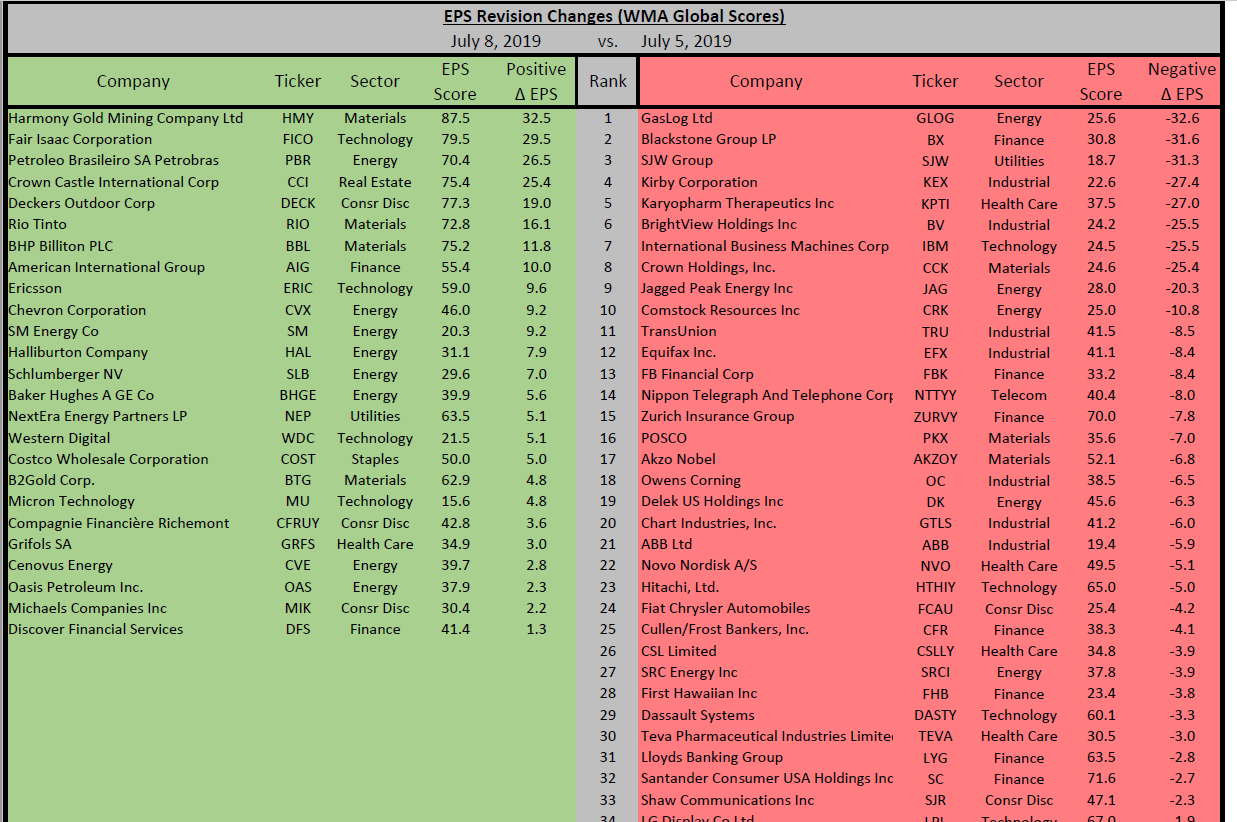Select 'Petroleo Brasileiro SA Petrobras' cell
Screen dimensions: 1237x822
pyautogui.click(x=113, y=160)
